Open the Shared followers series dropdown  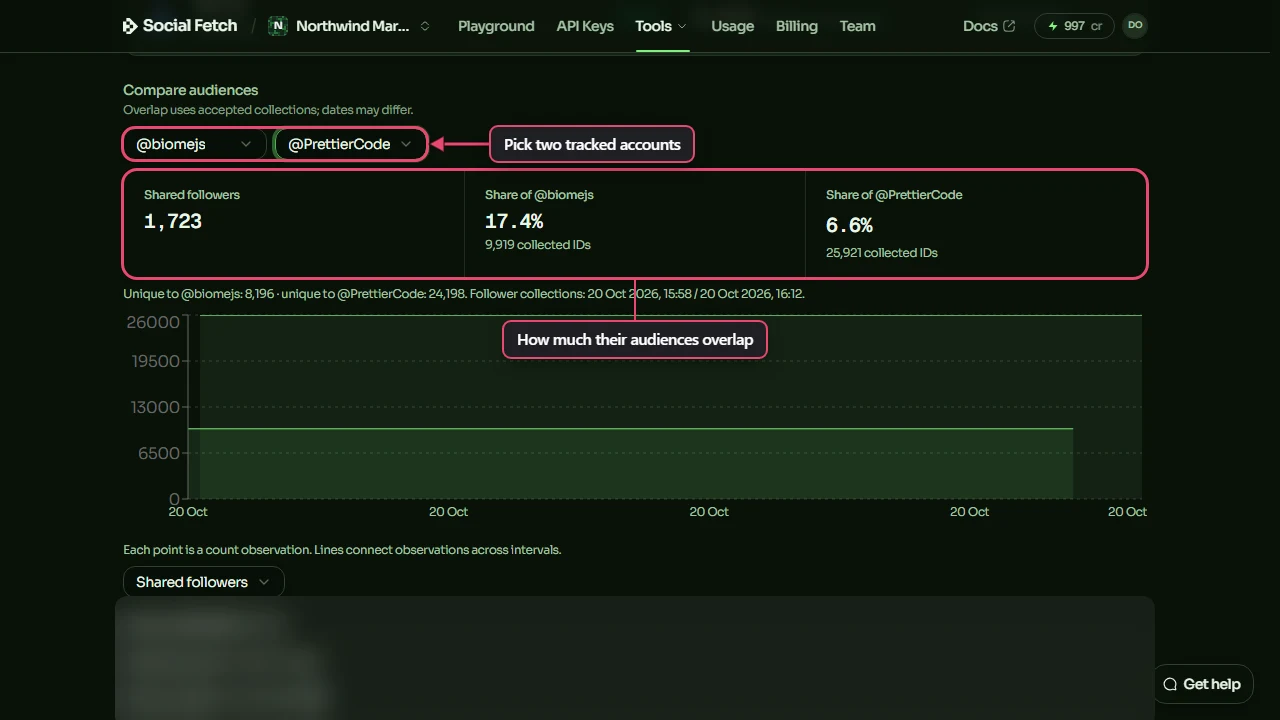203,582
